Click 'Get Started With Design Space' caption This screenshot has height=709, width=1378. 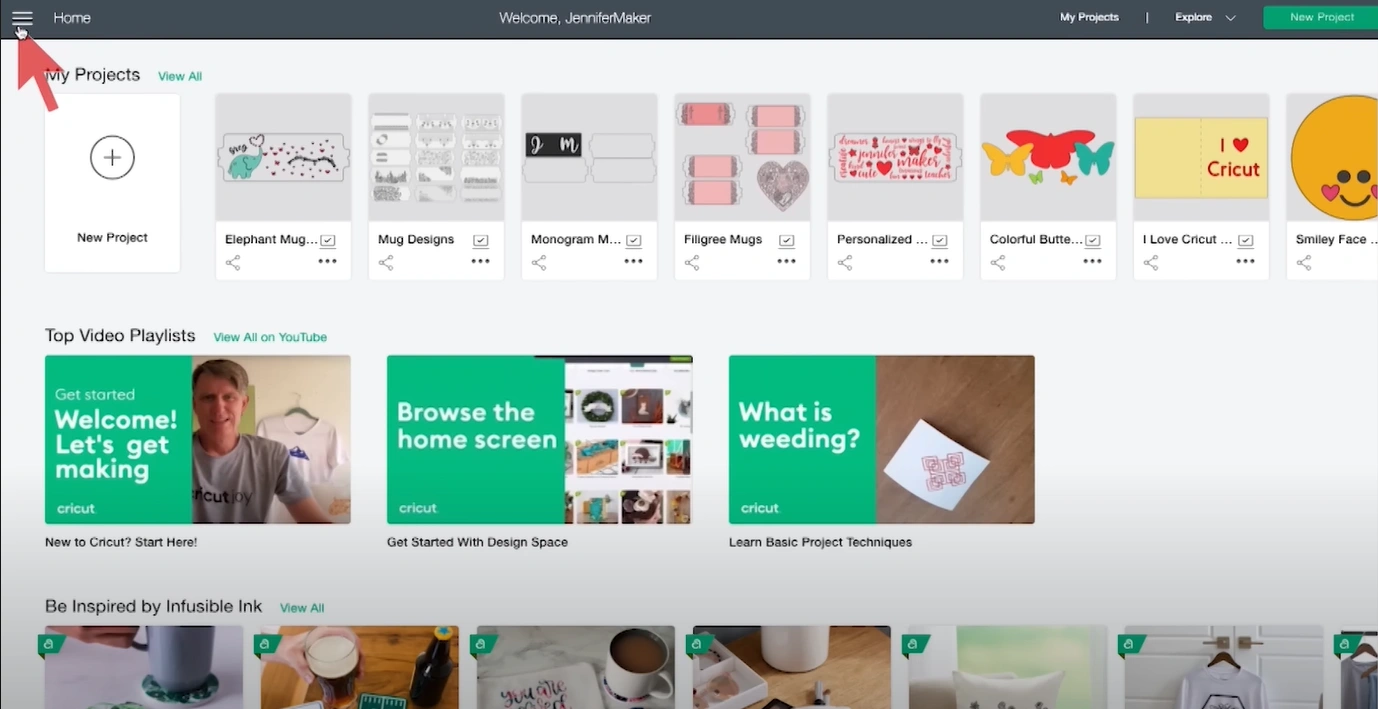477,542
